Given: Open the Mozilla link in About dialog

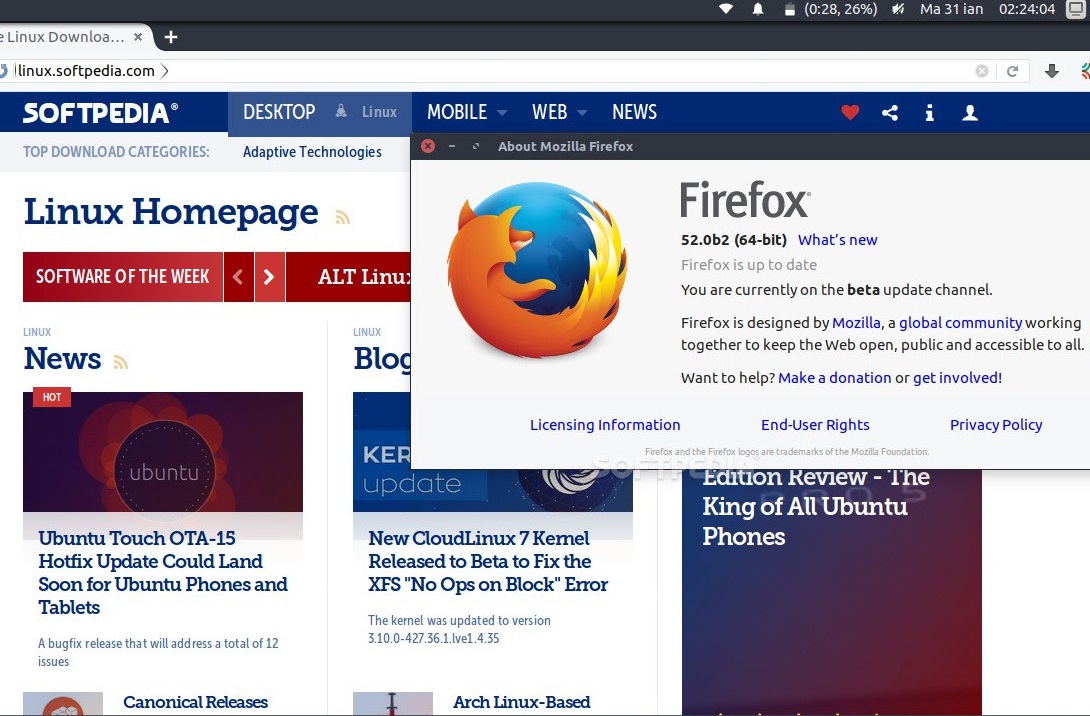Looking at the screenshot, I should tap(856, 323).
